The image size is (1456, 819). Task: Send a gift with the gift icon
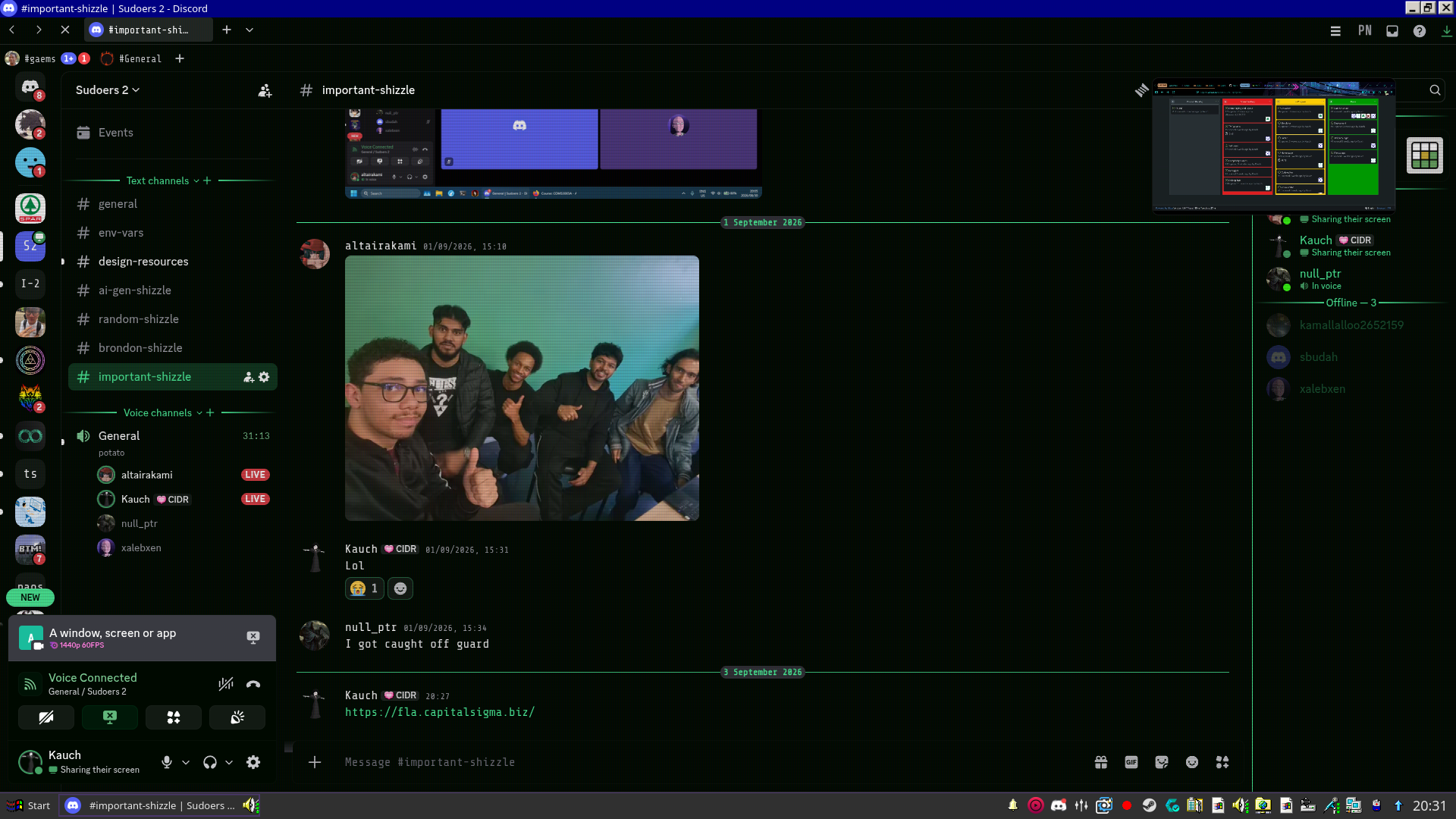click(x=1101, y=762)
